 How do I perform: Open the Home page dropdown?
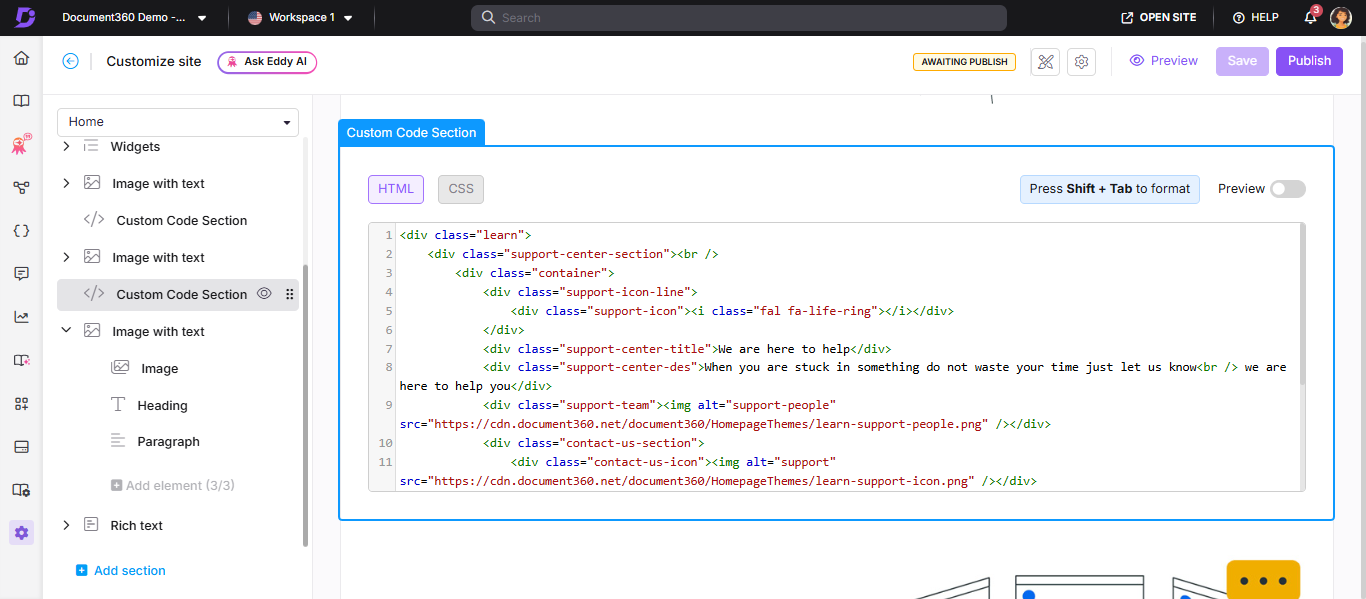pos(178,122)
